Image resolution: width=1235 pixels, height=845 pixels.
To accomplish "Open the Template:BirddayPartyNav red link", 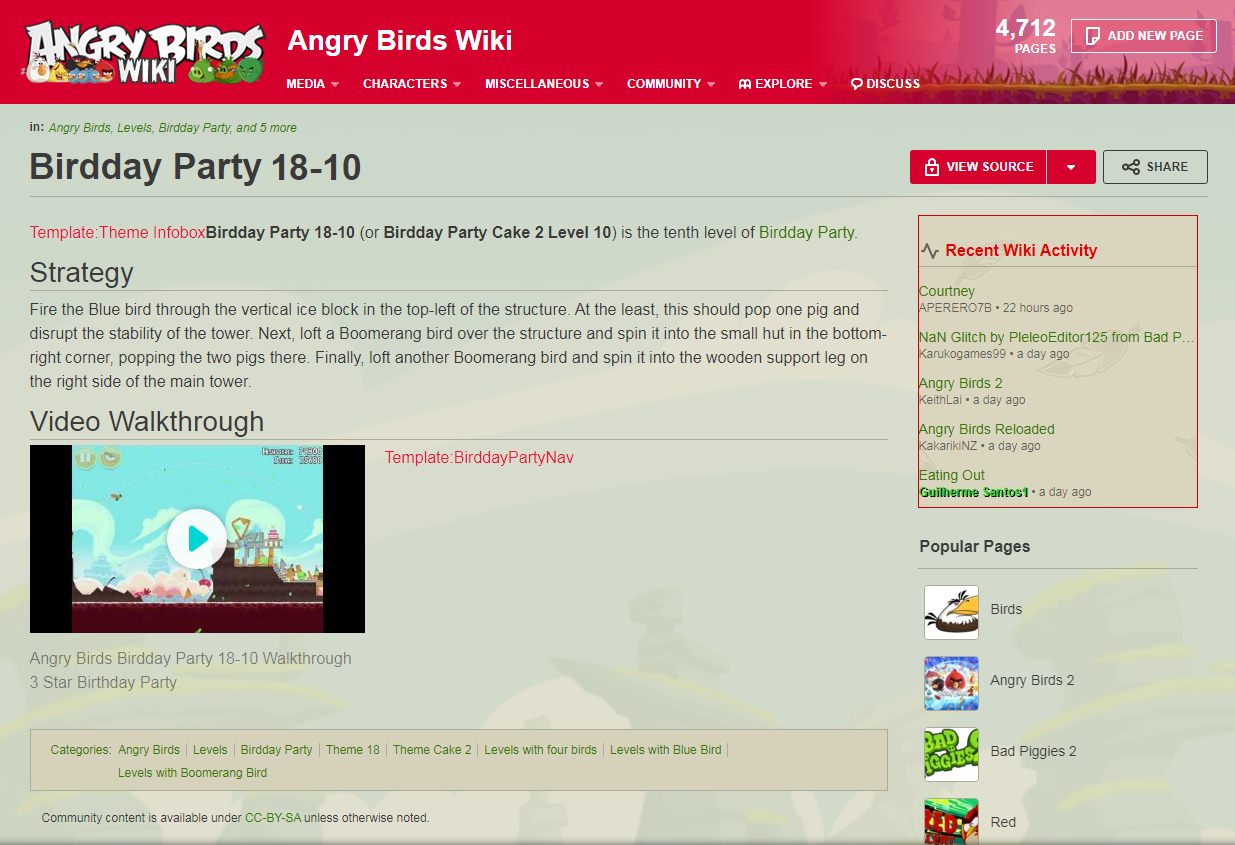I will [x=479, y=457].
